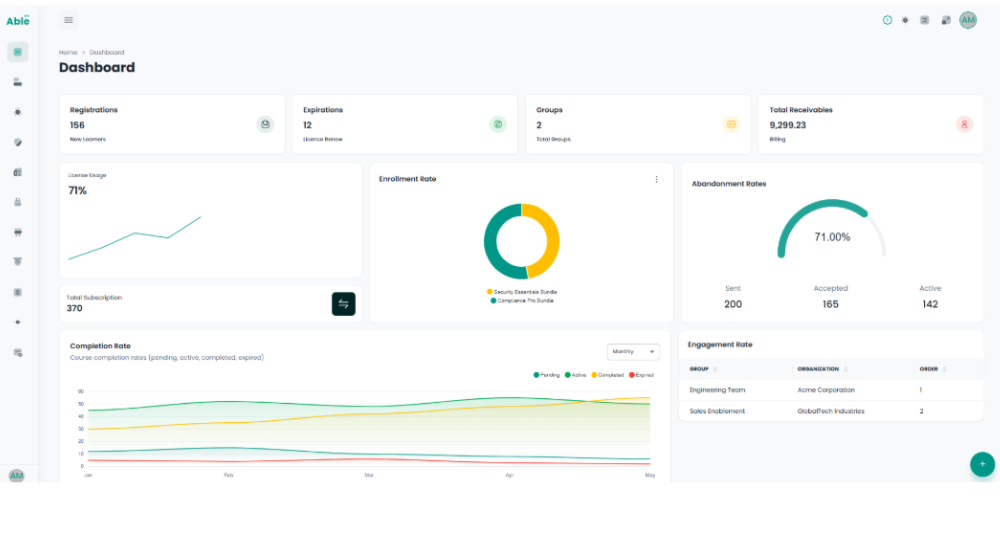This screenshot has height=541, width=1000.
Task: Click the fullscreen expand icon in header
Action: [x=946, y=20]
